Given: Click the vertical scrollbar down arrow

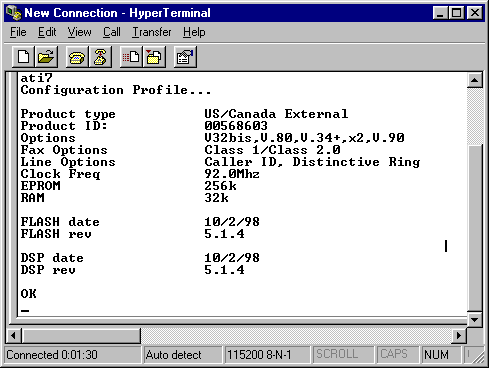Looking at the screenshot, I should click(475, 320).
